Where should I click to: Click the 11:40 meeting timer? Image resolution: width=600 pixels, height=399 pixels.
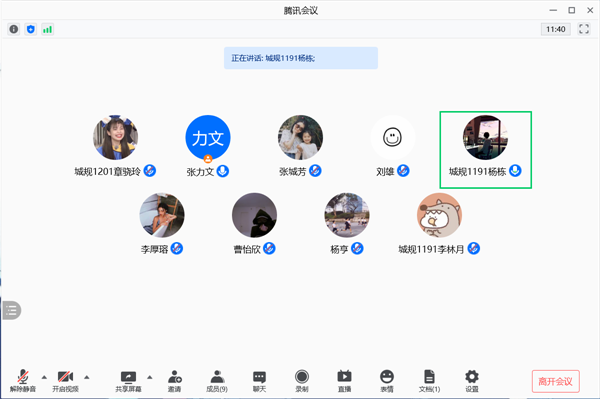(556, 29)
